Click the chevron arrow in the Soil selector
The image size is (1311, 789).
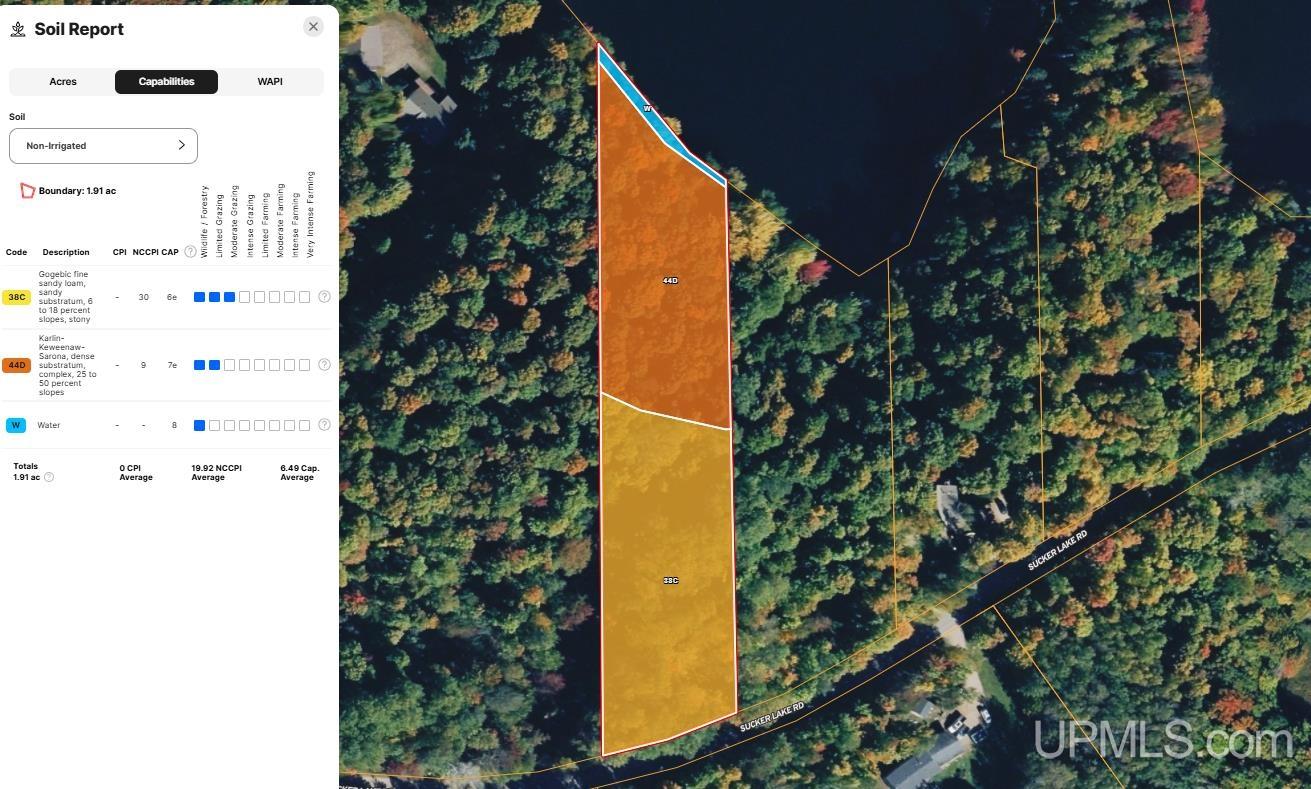click(182, 145)
